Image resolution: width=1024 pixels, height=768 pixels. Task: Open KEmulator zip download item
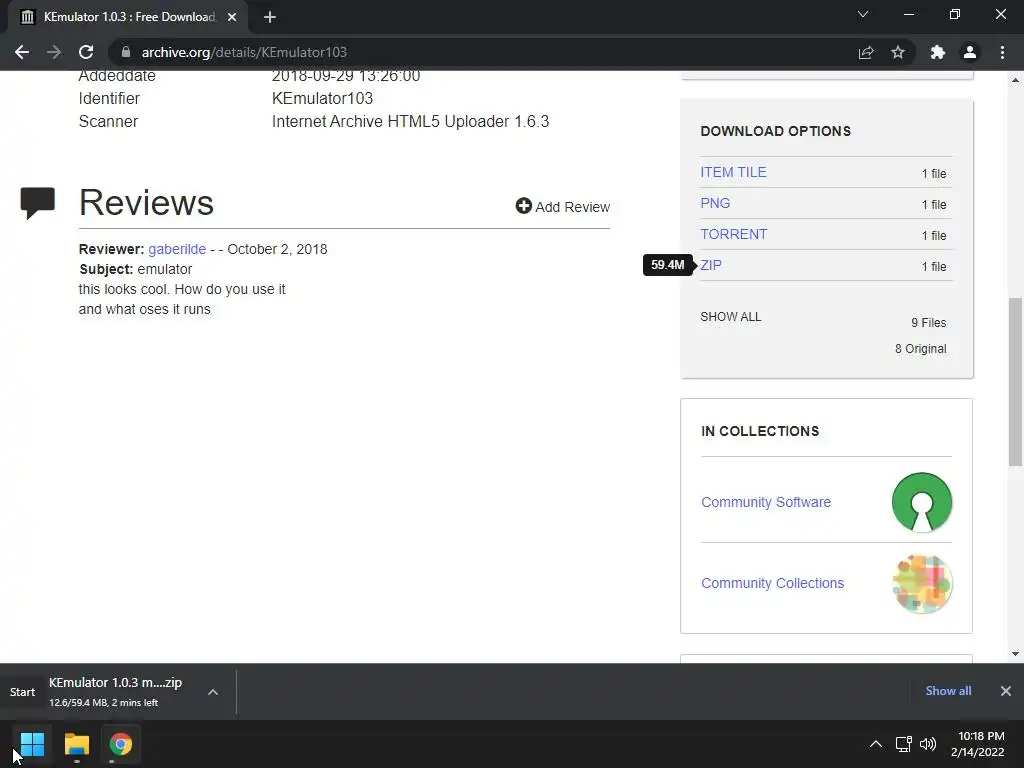click(115, 691)
